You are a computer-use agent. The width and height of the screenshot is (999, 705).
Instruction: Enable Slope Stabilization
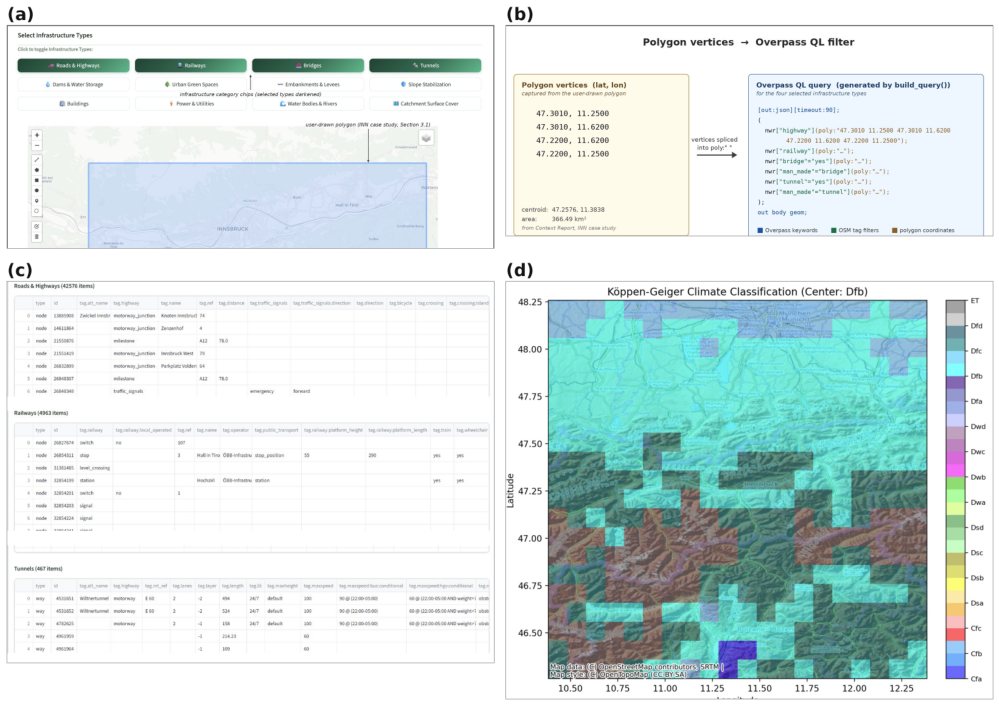[425, 84]
